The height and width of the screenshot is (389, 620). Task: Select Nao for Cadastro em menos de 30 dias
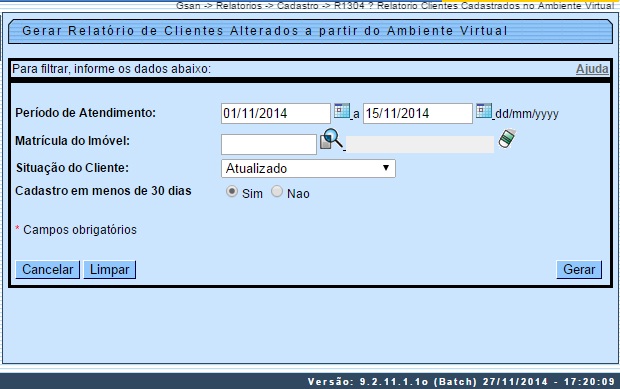[x=277, y=192]
